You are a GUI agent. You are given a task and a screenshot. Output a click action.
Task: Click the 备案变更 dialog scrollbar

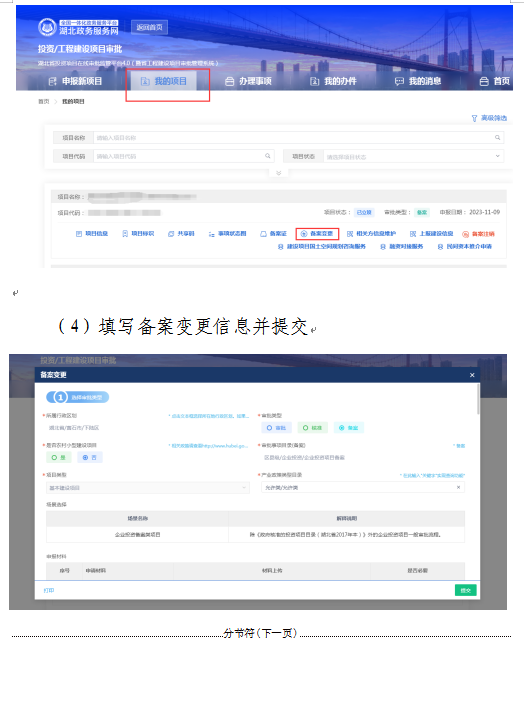tap(478, 400)
